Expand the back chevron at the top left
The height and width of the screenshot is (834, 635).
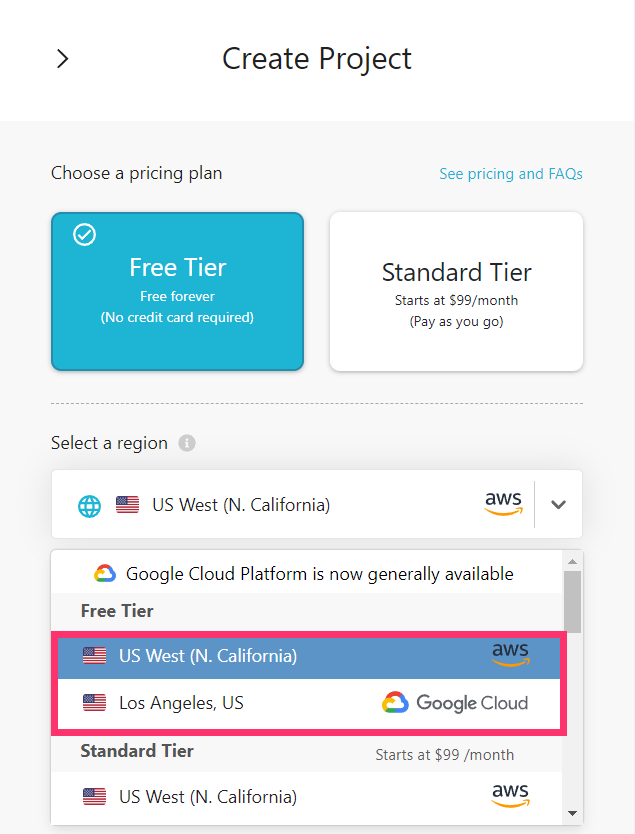pyautogui.click(x=62, y=59)
